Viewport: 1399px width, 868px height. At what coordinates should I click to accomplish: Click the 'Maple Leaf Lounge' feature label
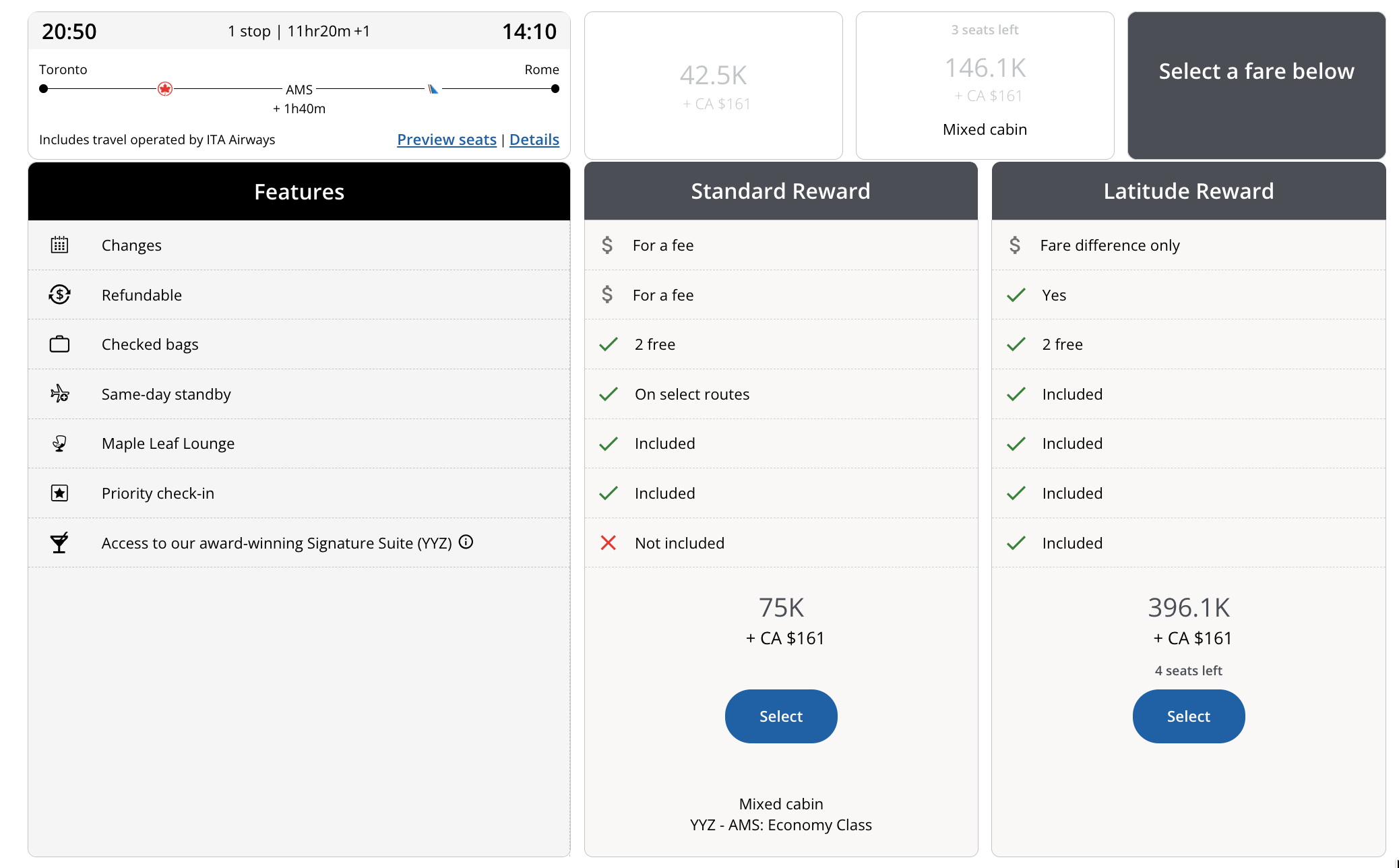(168, 443)
